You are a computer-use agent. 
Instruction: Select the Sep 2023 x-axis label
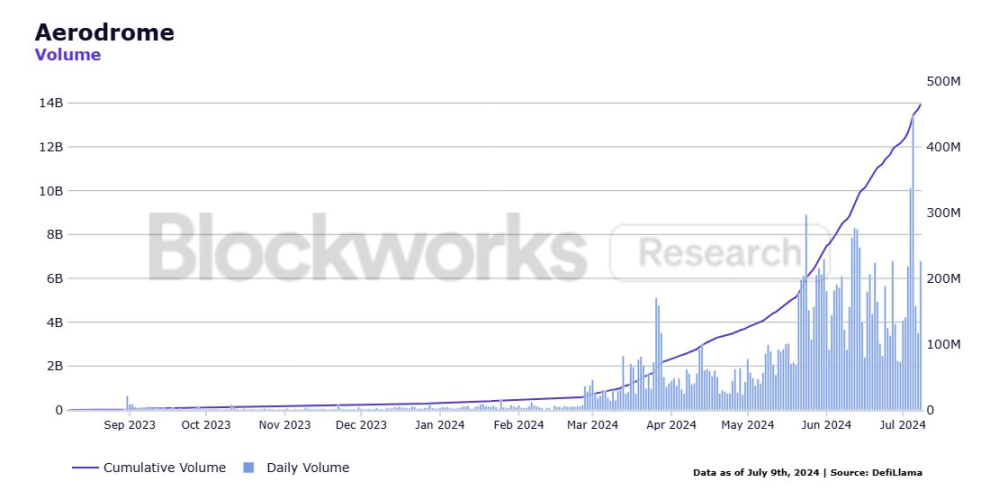[128, 425]
